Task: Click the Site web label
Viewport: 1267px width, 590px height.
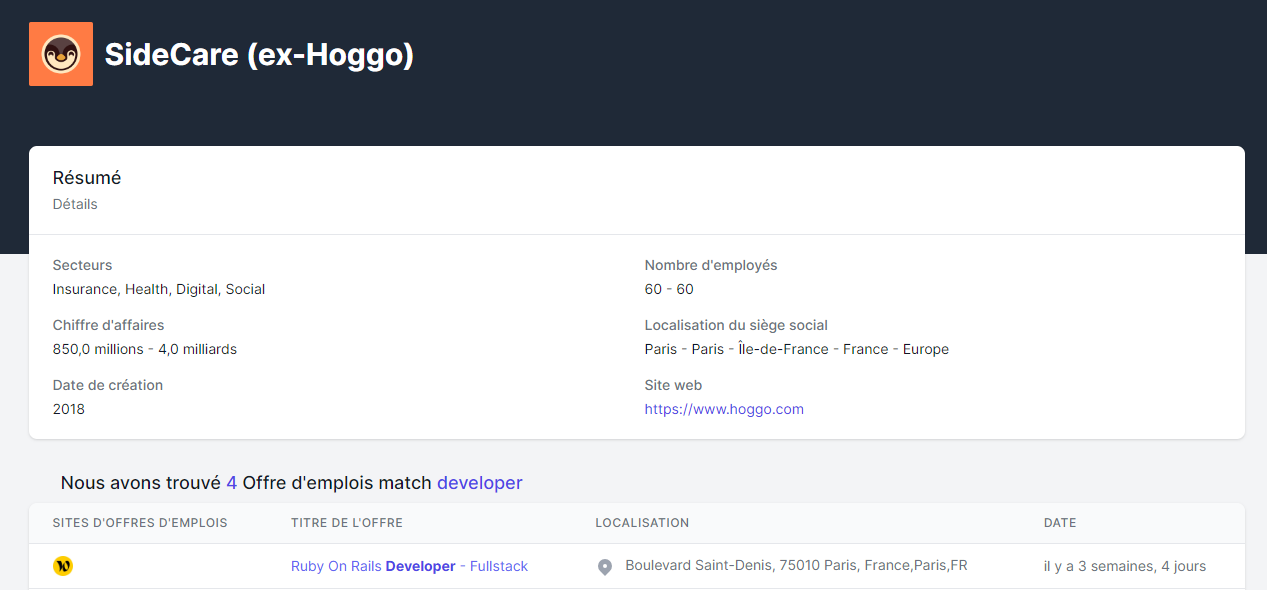Action: (674, 385)
